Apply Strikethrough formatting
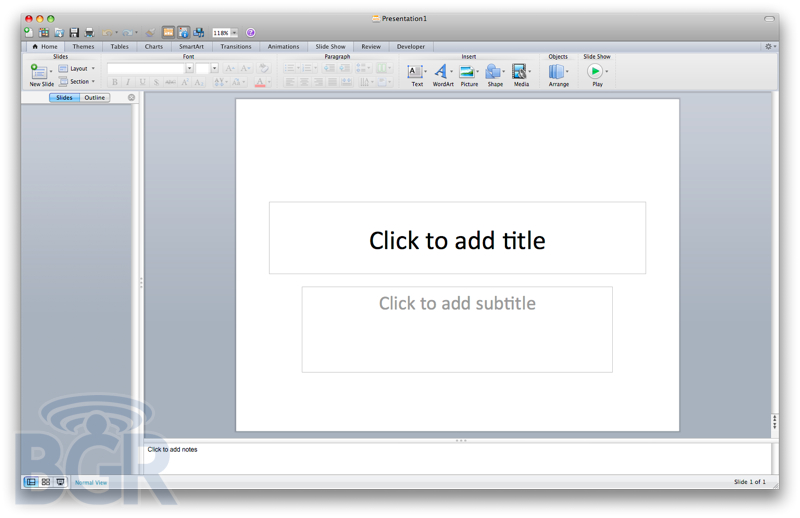Viewport: 800px width, 518px height. (x=170, y=82)
